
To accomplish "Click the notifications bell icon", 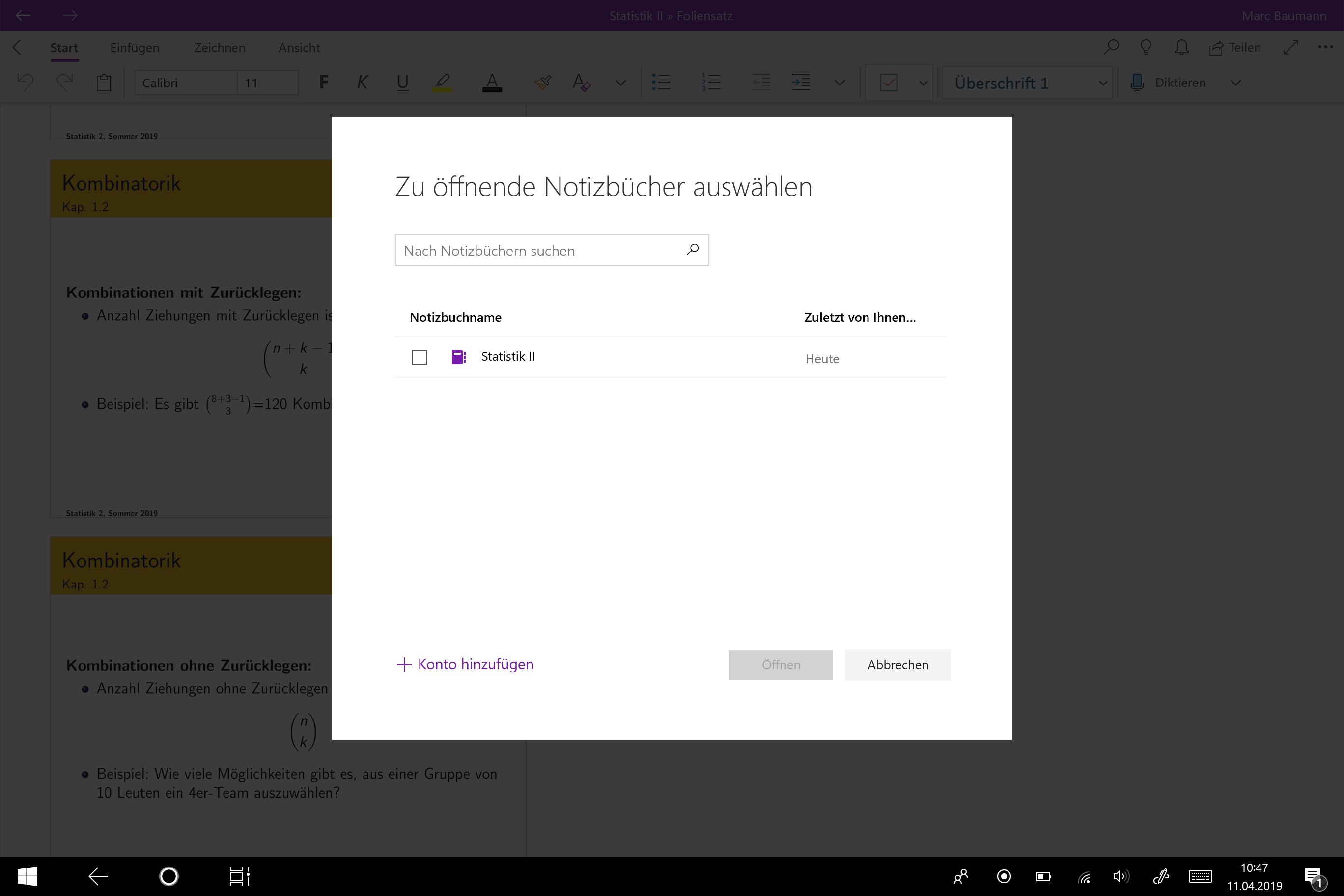I will point(1181,48).
